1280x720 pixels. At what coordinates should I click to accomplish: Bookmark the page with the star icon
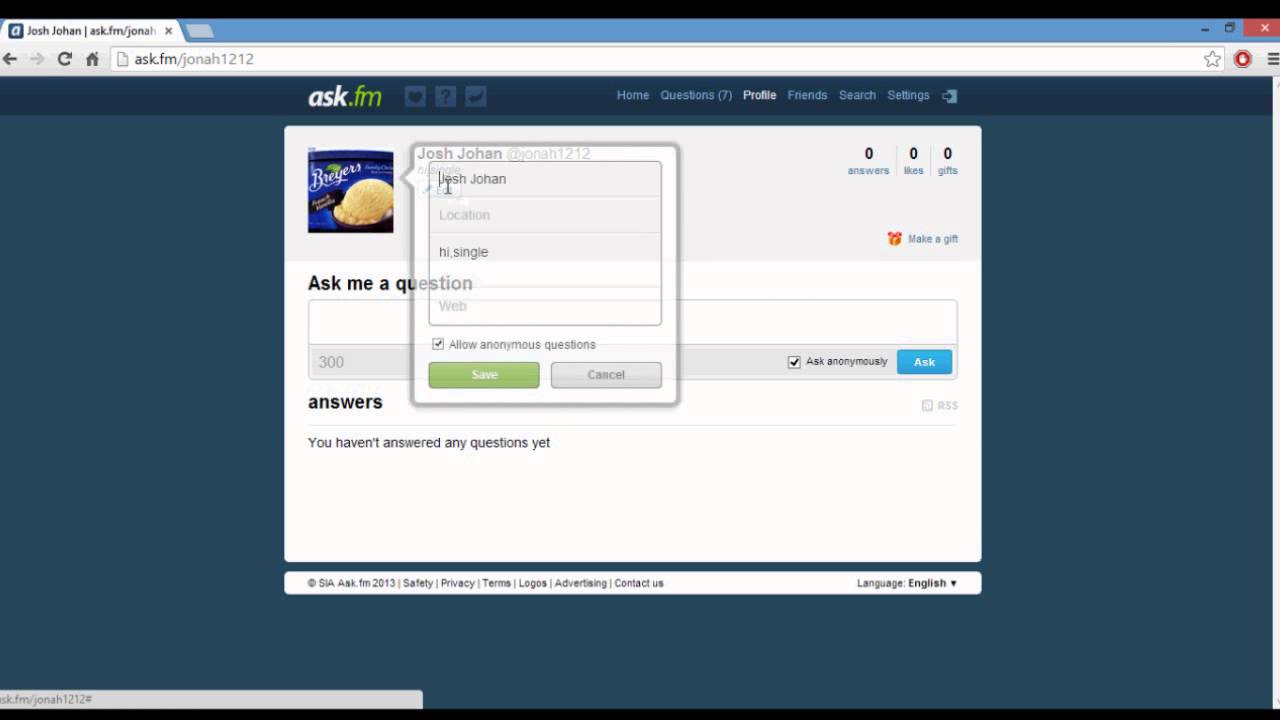point(1212,59)
